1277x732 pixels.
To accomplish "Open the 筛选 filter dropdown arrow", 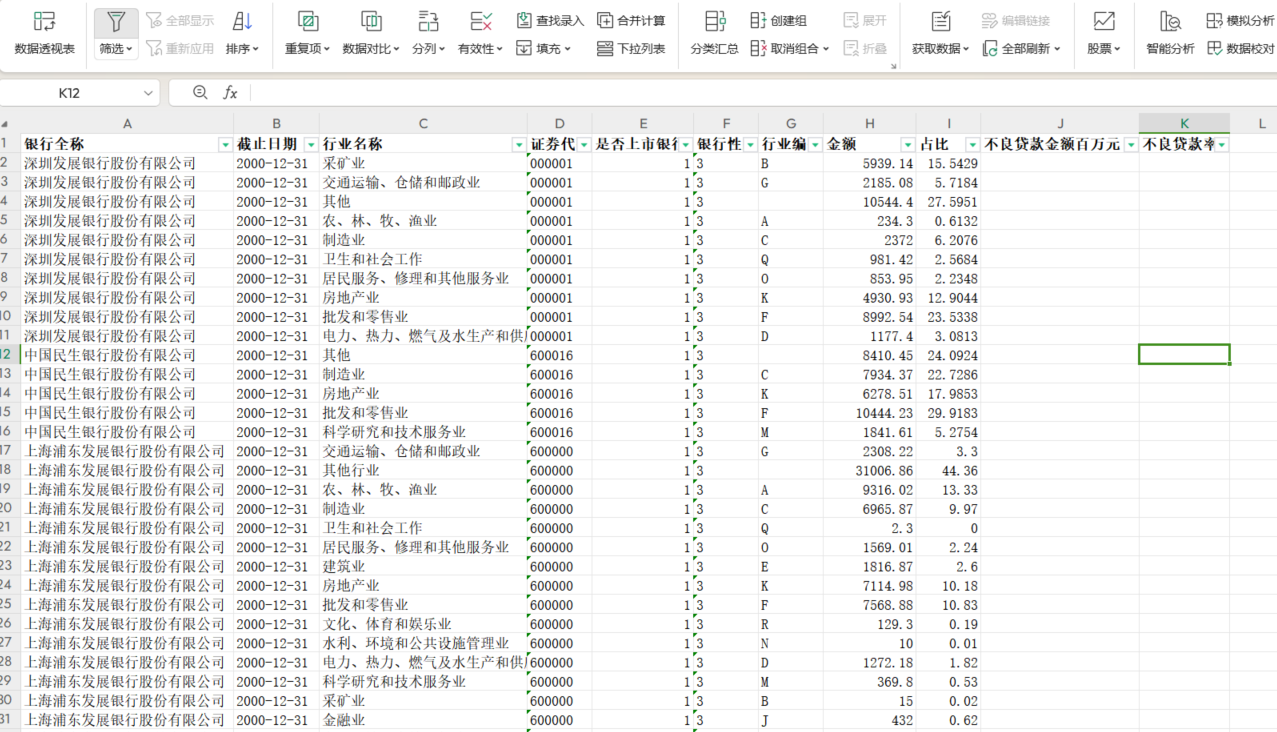I will point(131,48).
